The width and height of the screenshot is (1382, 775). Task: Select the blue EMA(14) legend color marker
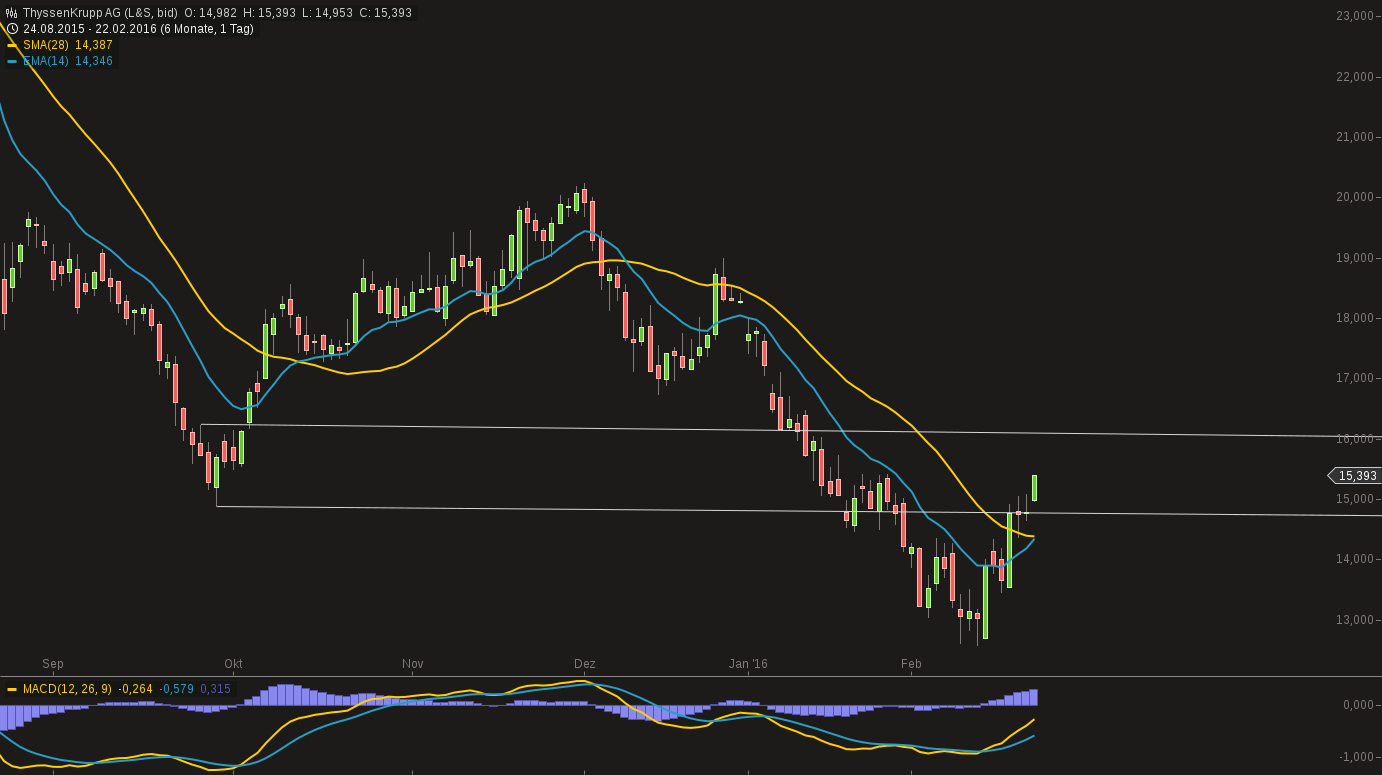click(x=12, y=61)
